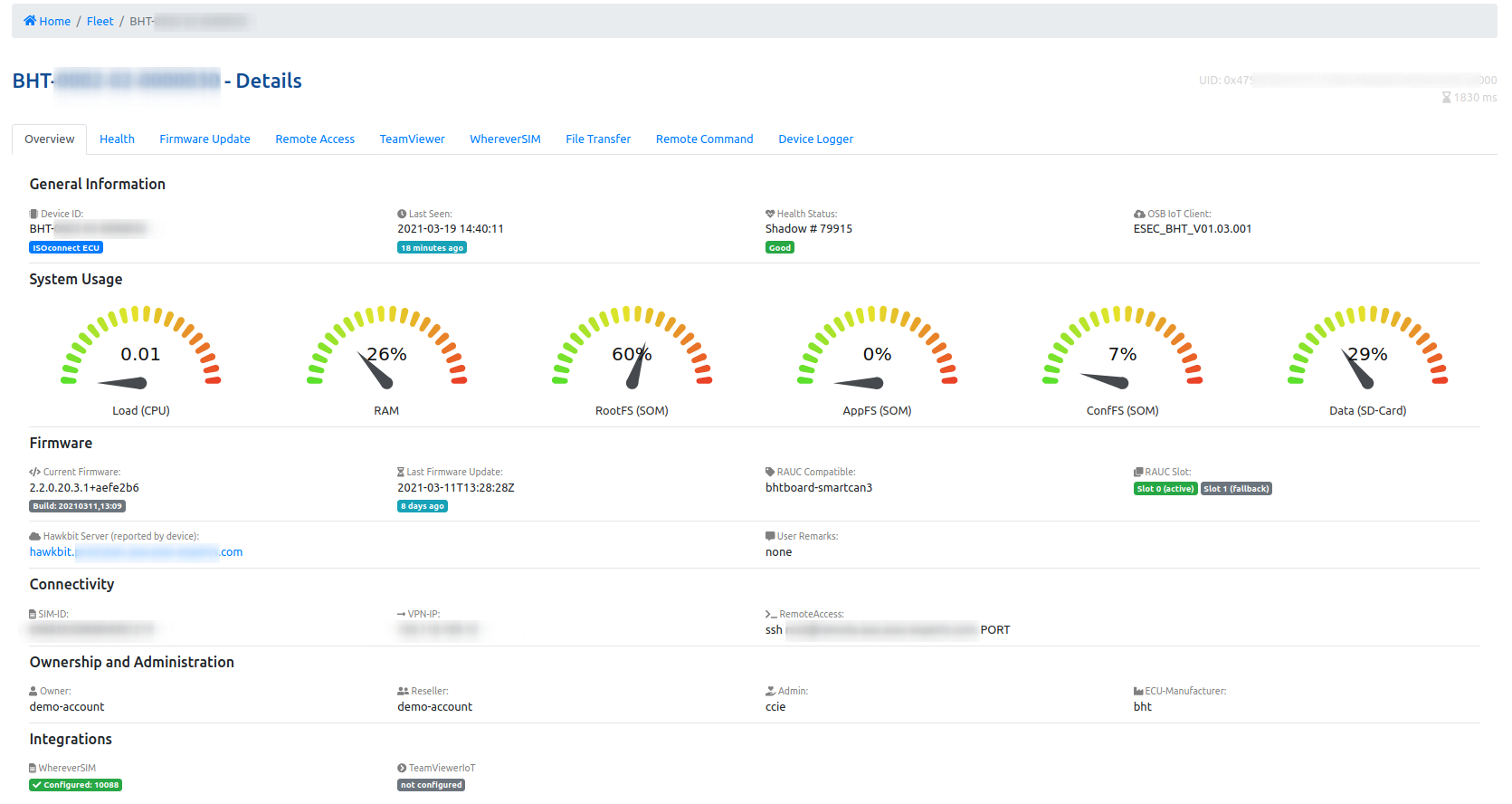The image size is (1512, 804).
Task: Click the heart icon beside Health Status
Action: point(770,215)
